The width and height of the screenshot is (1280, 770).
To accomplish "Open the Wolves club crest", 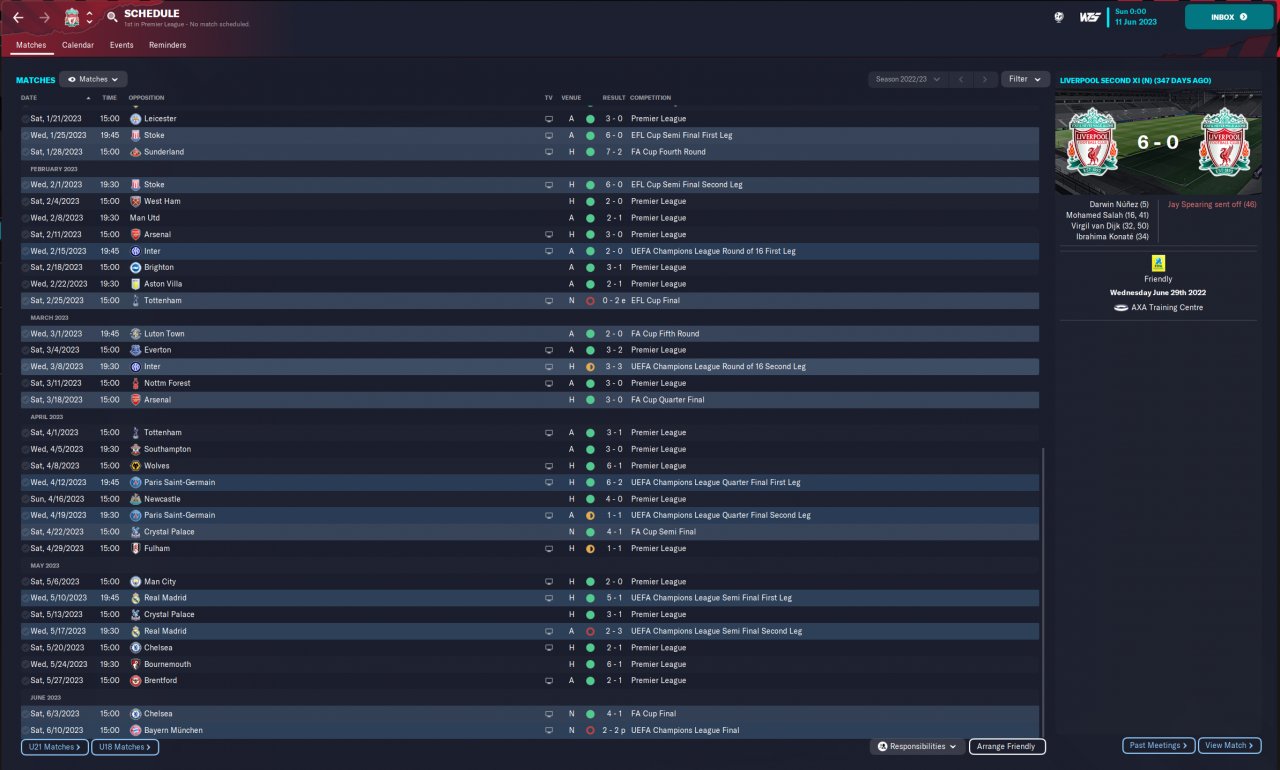I will coord(136,466).
